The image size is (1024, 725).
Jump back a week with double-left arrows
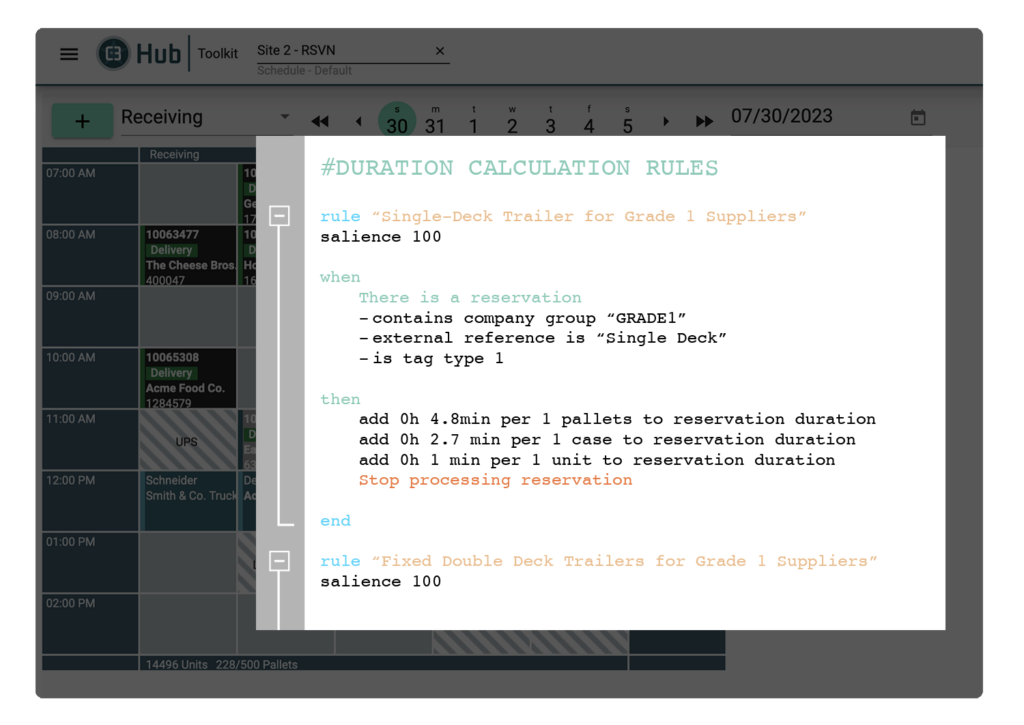click(320, 121)
